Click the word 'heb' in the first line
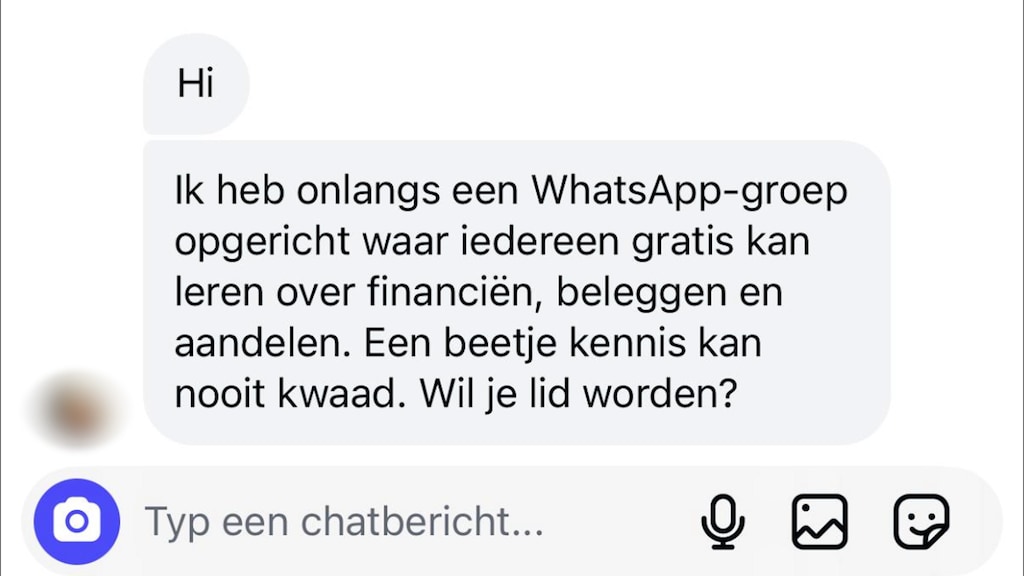Screen dimensions: 1024x576 (x=250, y=191)
